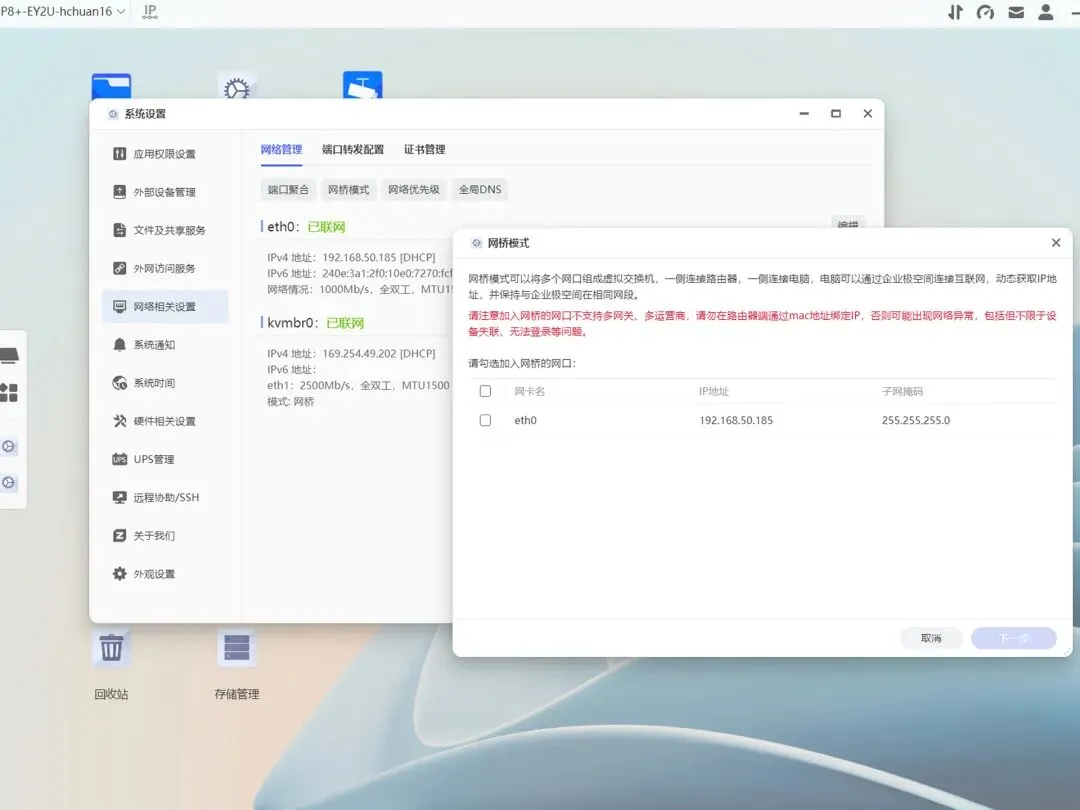
Task: Click the 子网掩码 column header
Action: tap(902, 391)
